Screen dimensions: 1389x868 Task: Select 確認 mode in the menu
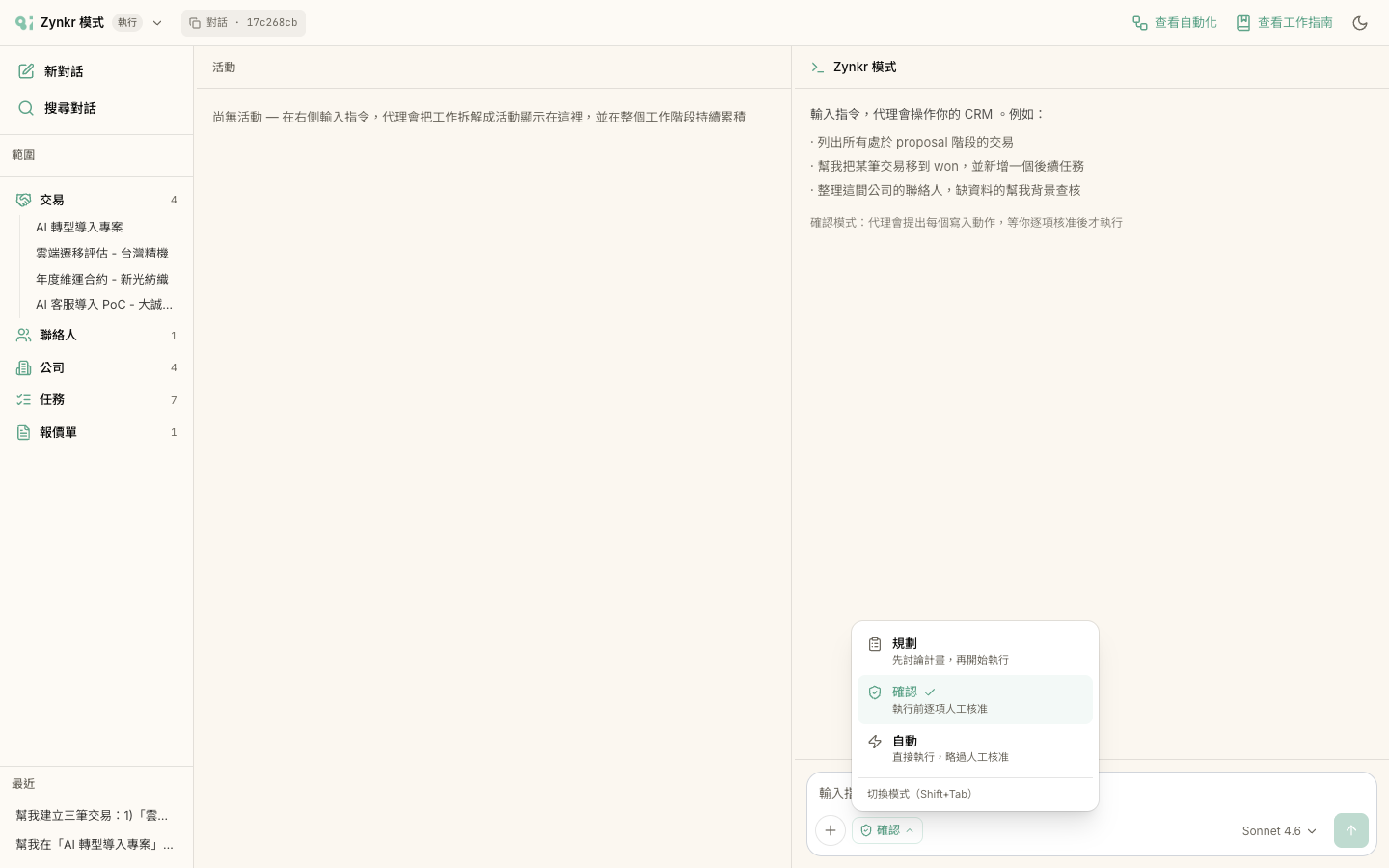point(975,699)
